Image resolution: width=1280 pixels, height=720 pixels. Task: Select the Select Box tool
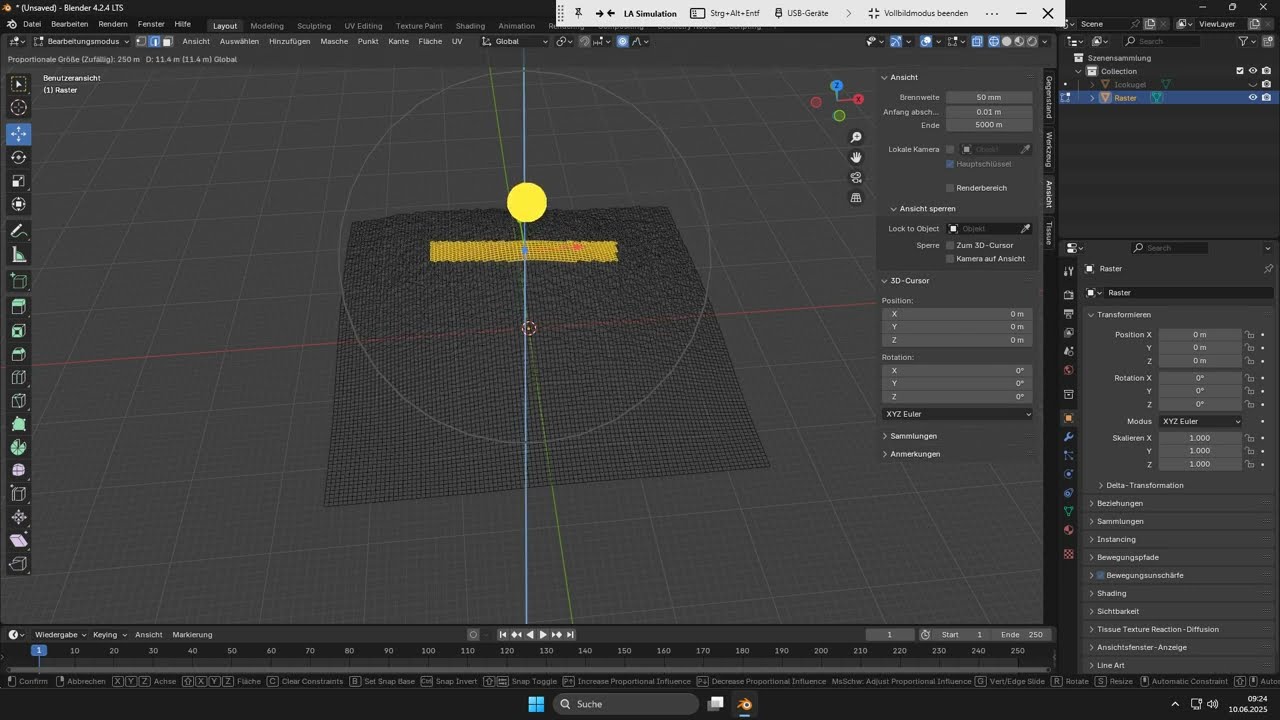coord(19,85)
